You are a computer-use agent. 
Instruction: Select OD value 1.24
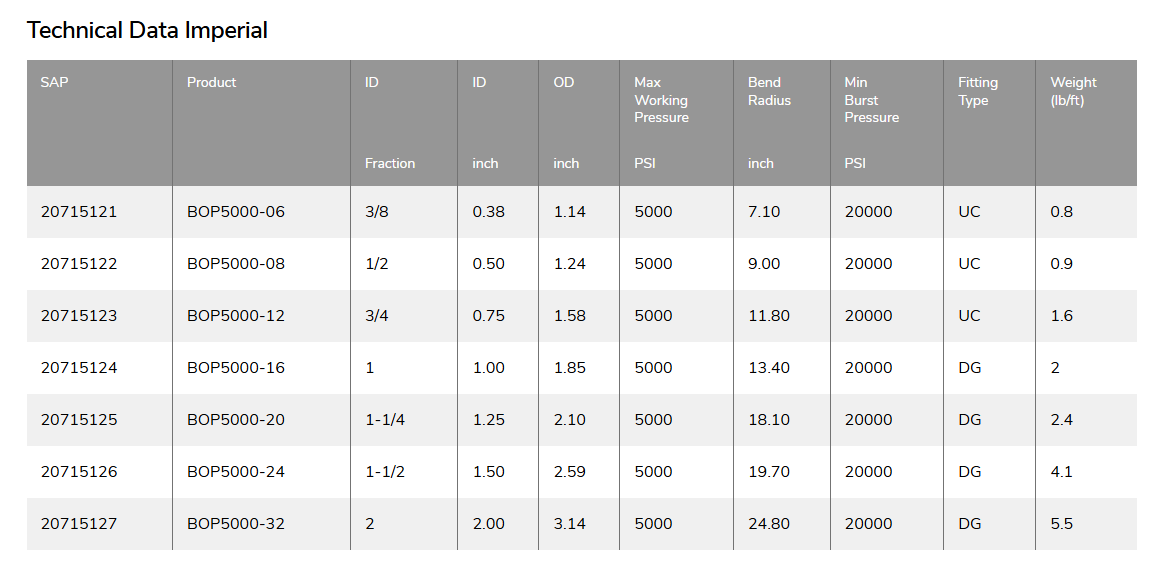(x=570, y=264)
